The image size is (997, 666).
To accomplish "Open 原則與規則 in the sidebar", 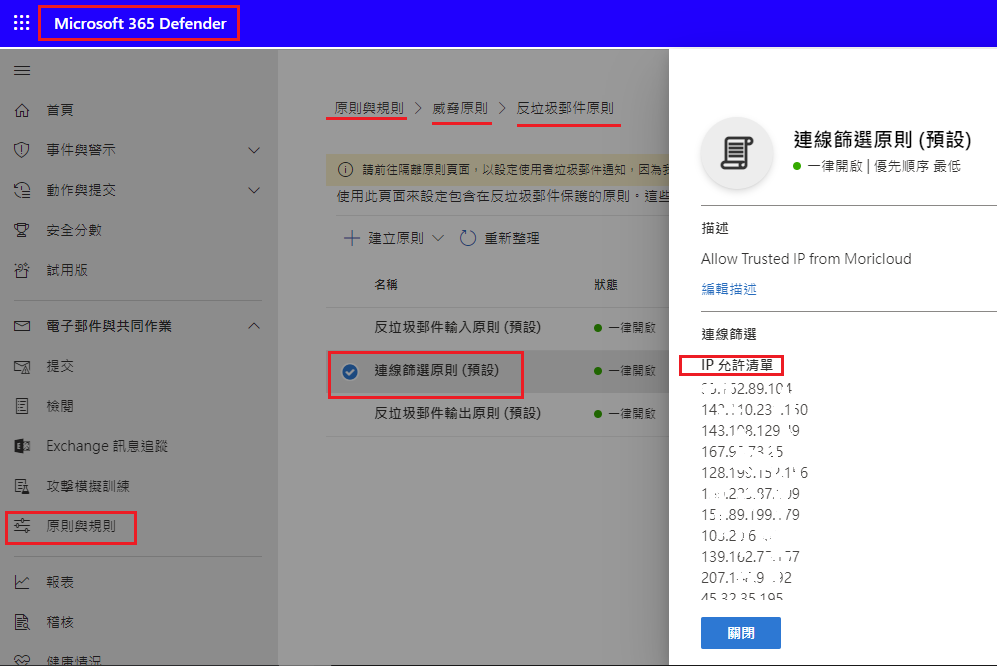I will (x=81, y=526).
